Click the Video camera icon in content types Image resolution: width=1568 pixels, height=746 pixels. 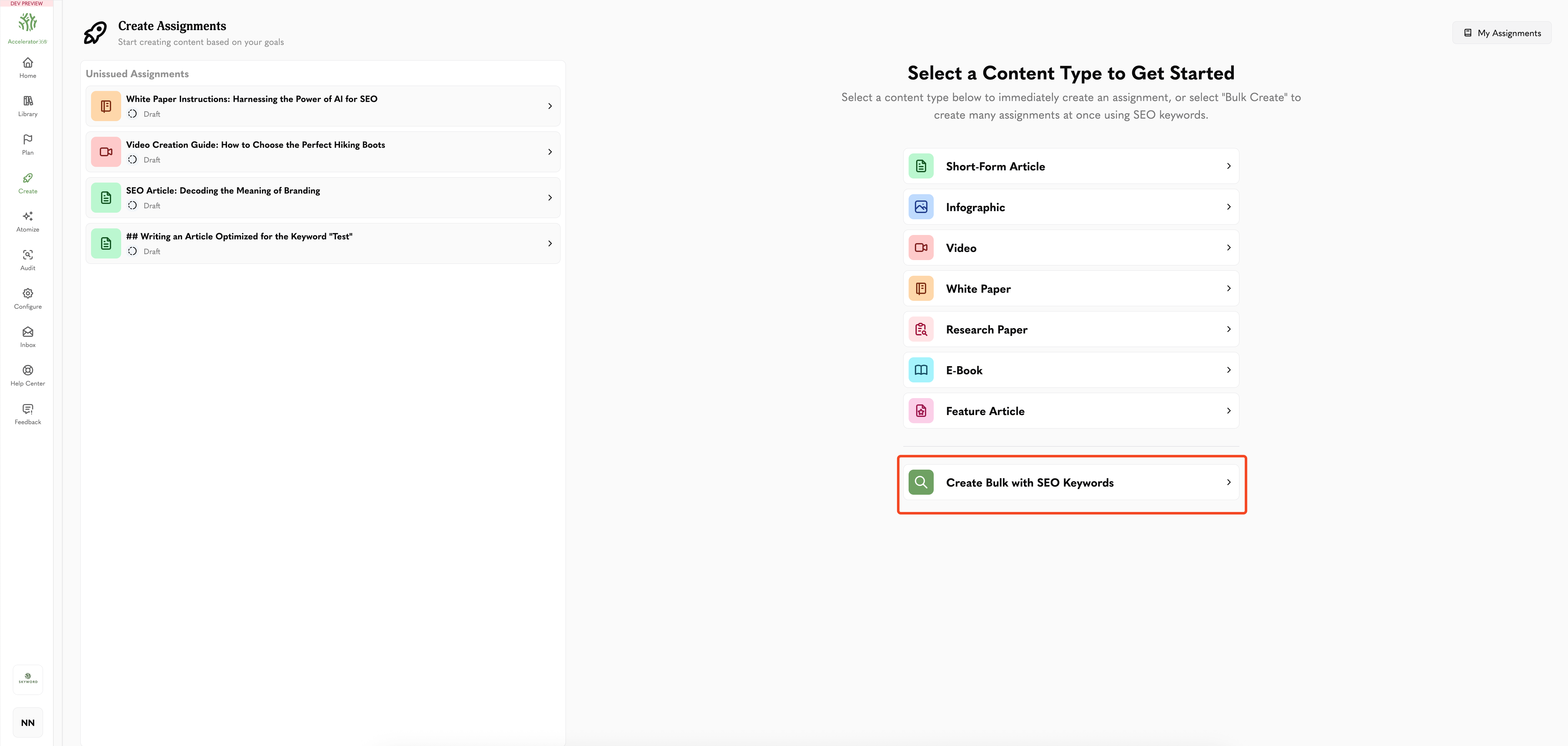pyautogui.click(x=921, y=248)
